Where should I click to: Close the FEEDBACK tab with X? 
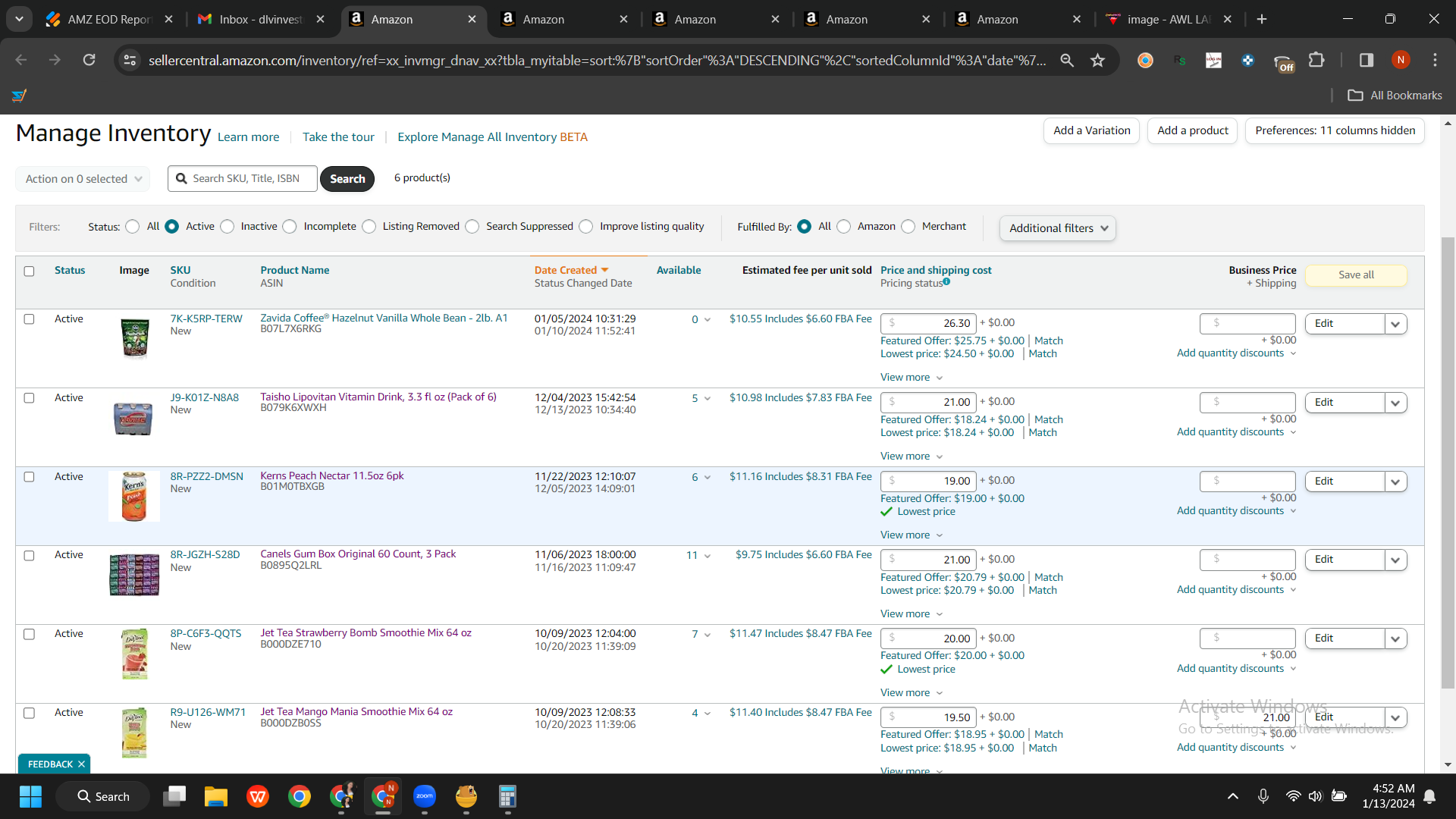[81, 764]
